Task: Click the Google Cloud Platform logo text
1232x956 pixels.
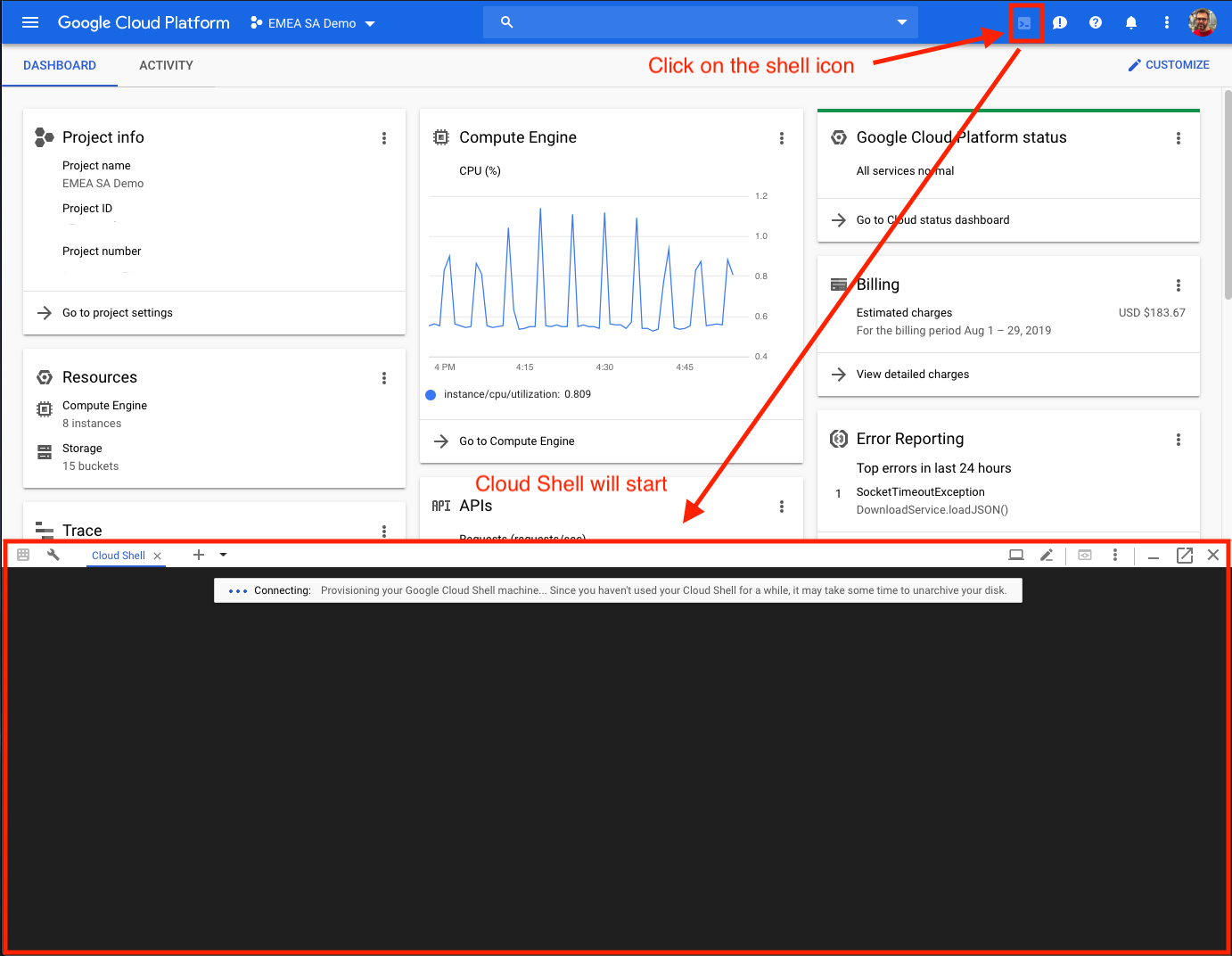Action: coord(144,23)
